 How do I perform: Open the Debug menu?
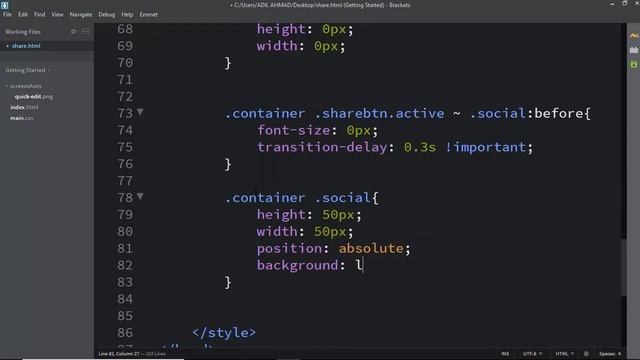tap(107, 14)
